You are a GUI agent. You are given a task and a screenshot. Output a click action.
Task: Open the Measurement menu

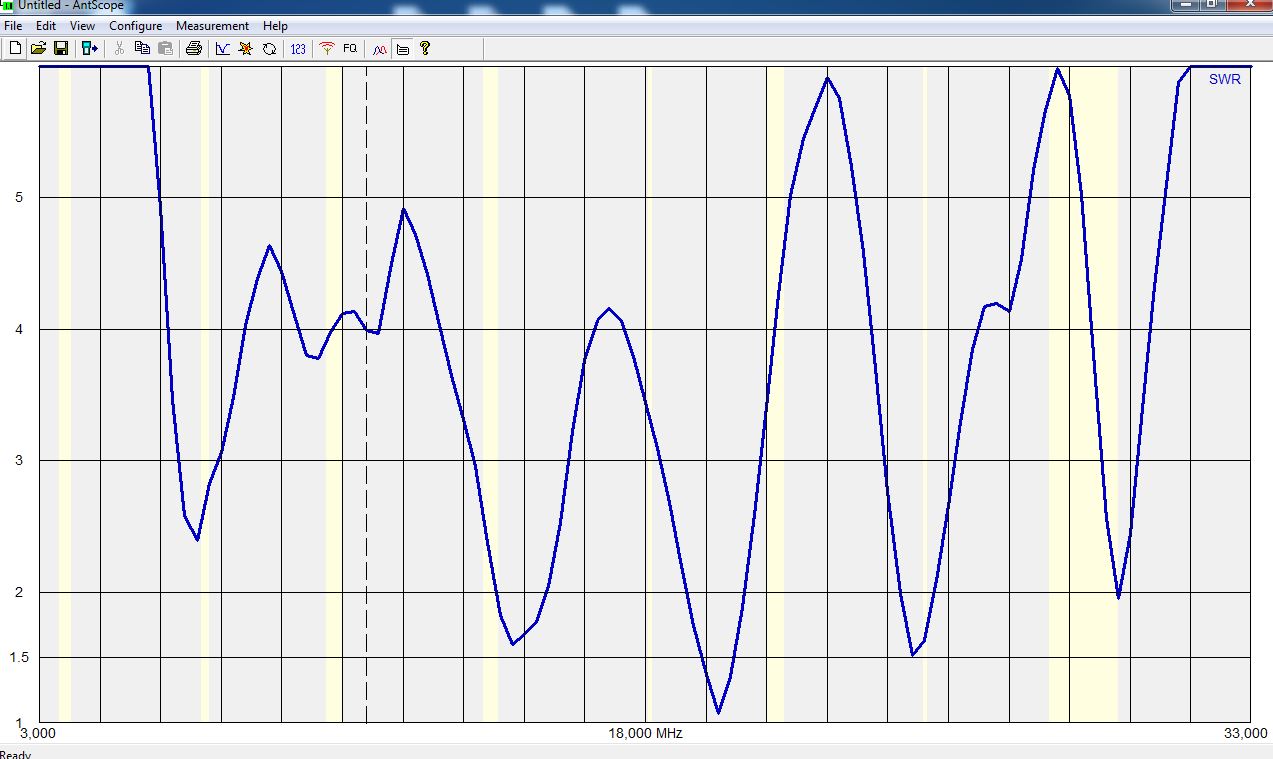212,26
